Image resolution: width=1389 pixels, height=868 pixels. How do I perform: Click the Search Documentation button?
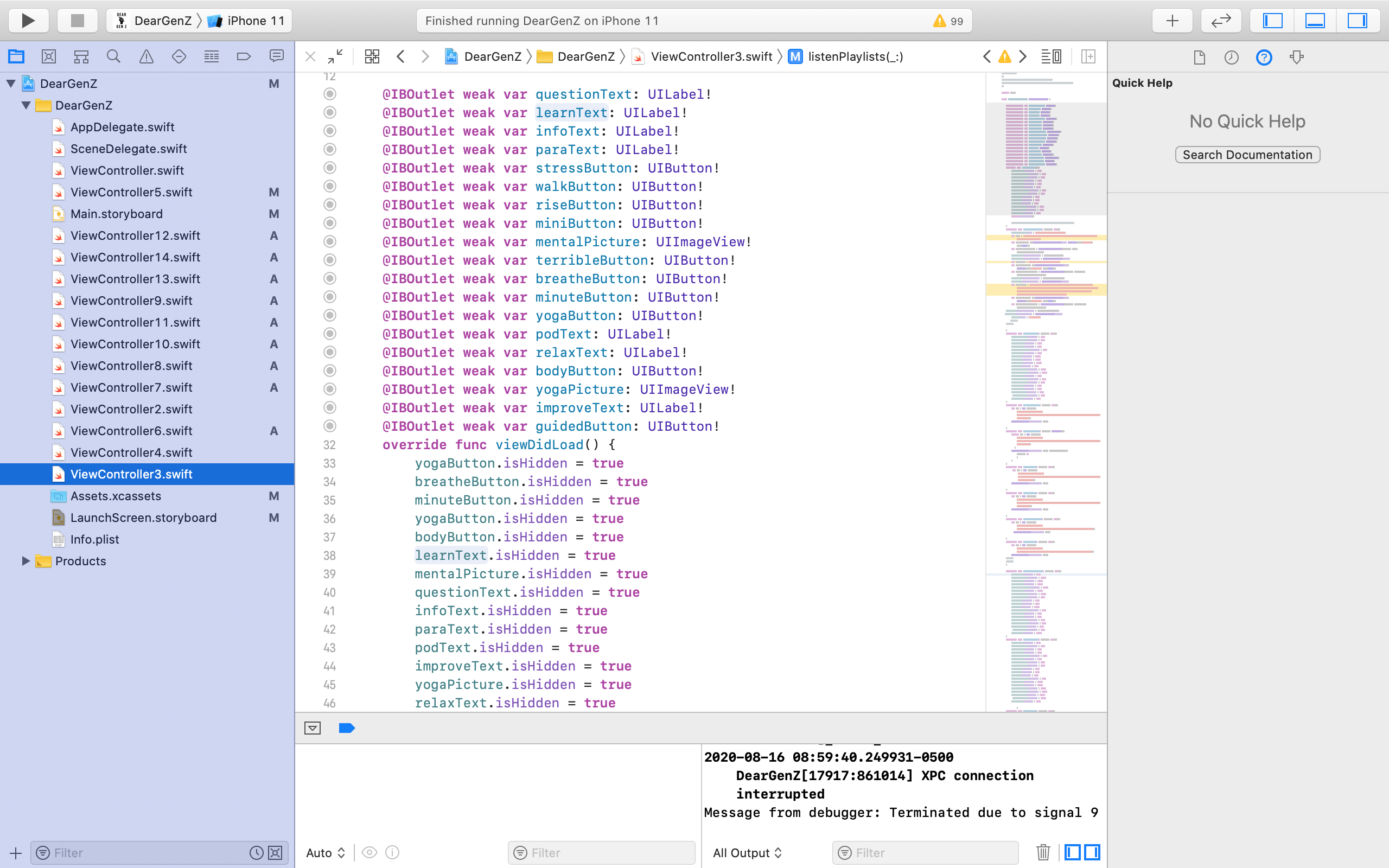1247,155
